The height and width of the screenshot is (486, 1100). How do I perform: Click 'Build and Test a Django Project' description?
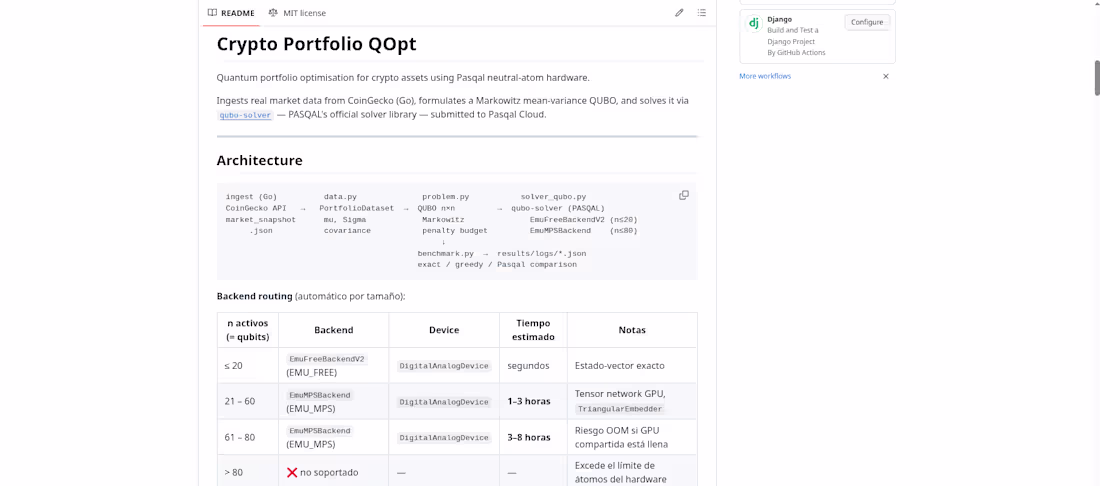(793, 36)
